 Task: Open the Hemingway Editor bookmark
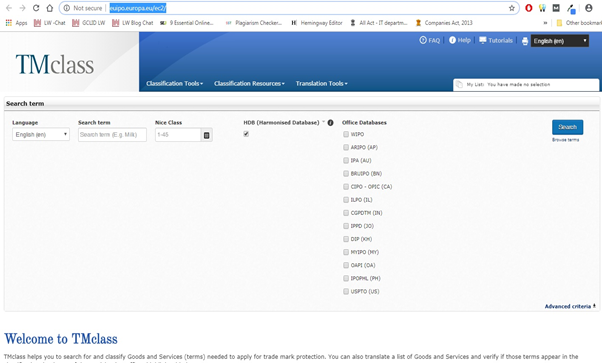click(317, 23)
